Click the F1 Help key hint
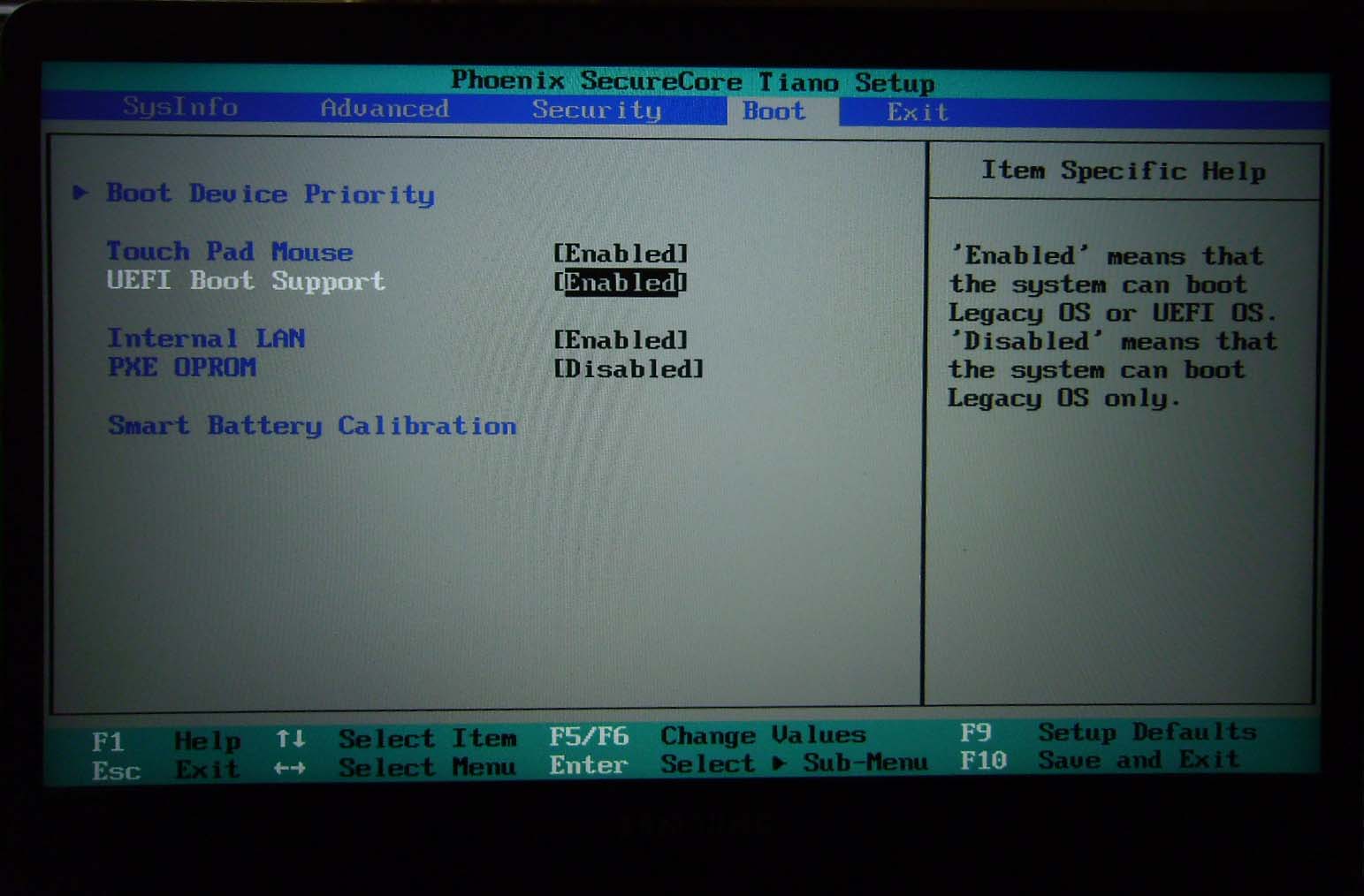 click(x=166, y=740)
